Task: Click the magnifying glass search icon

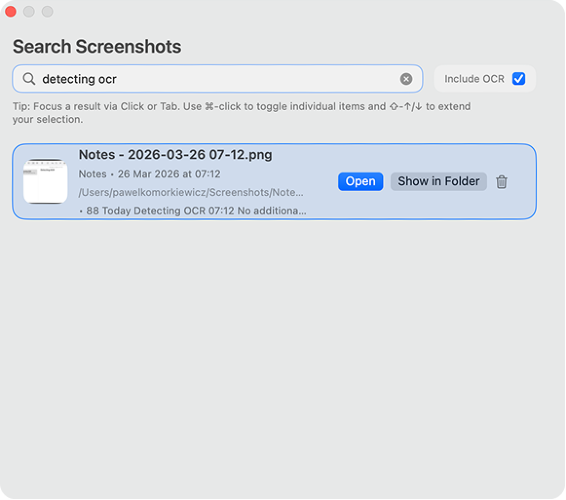Action: [29, 79]
